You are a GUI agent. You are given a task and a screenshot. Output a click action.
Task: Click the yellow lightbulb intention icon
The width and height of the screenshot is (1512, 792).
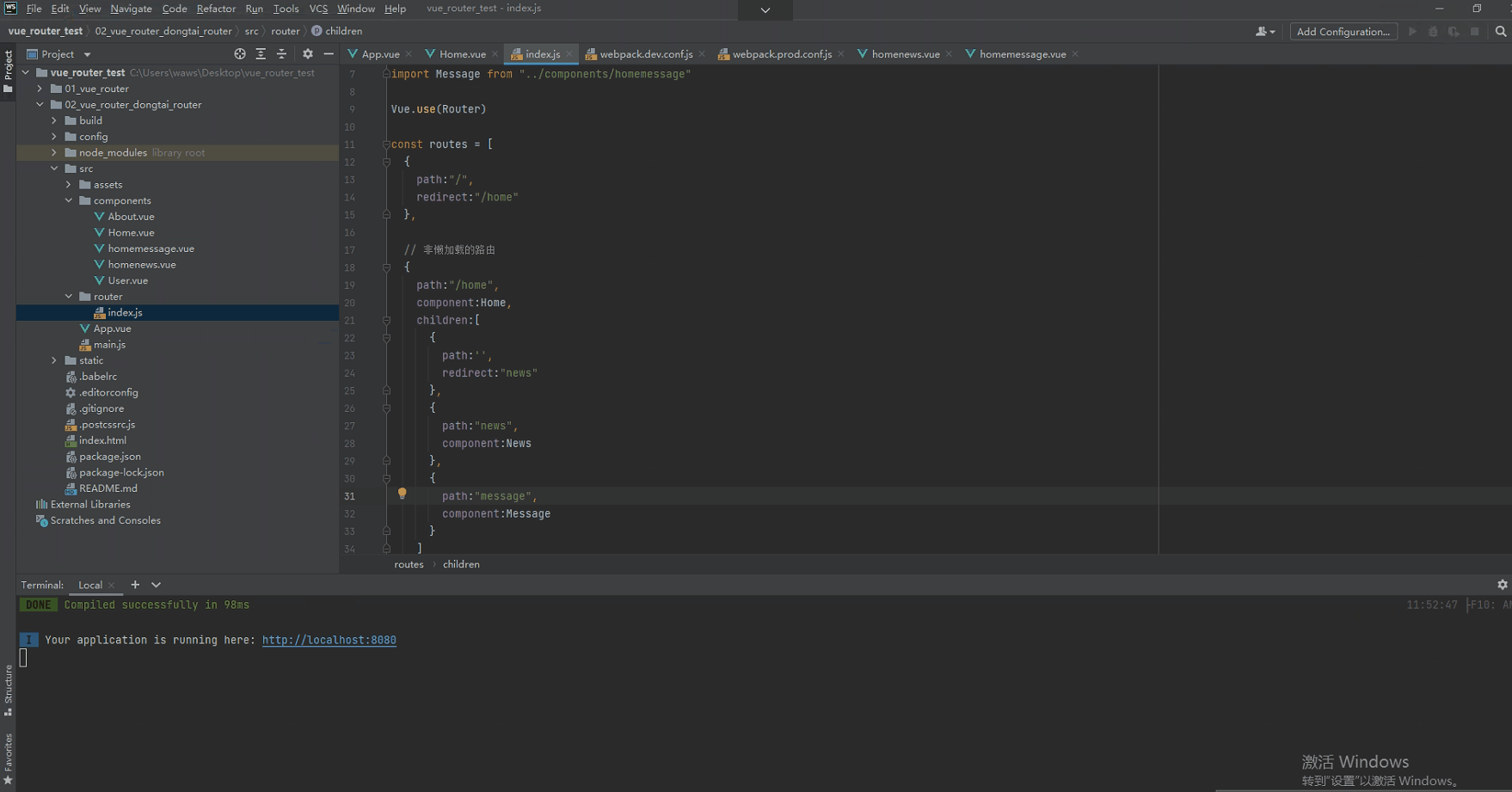point(402,494)
